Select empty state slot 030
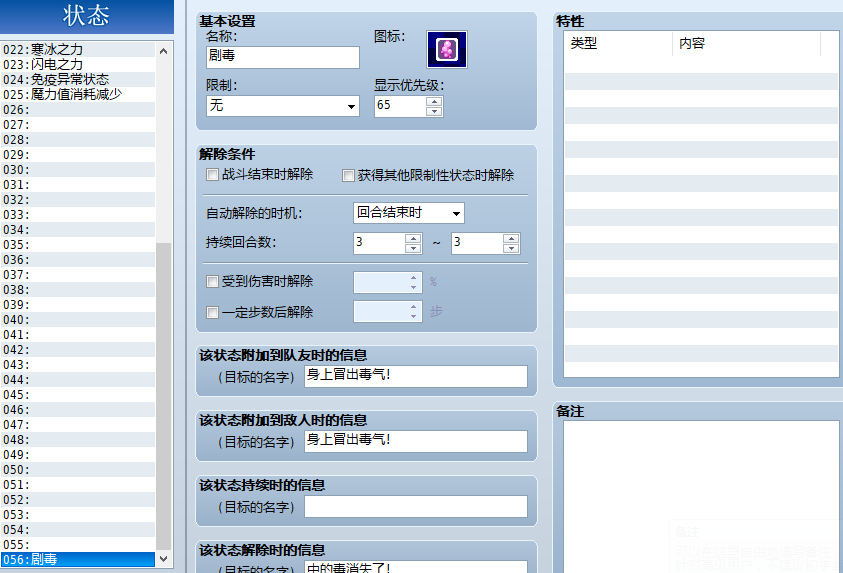The height and width of the screenshot is (573, 843). (x=78, y=170)
